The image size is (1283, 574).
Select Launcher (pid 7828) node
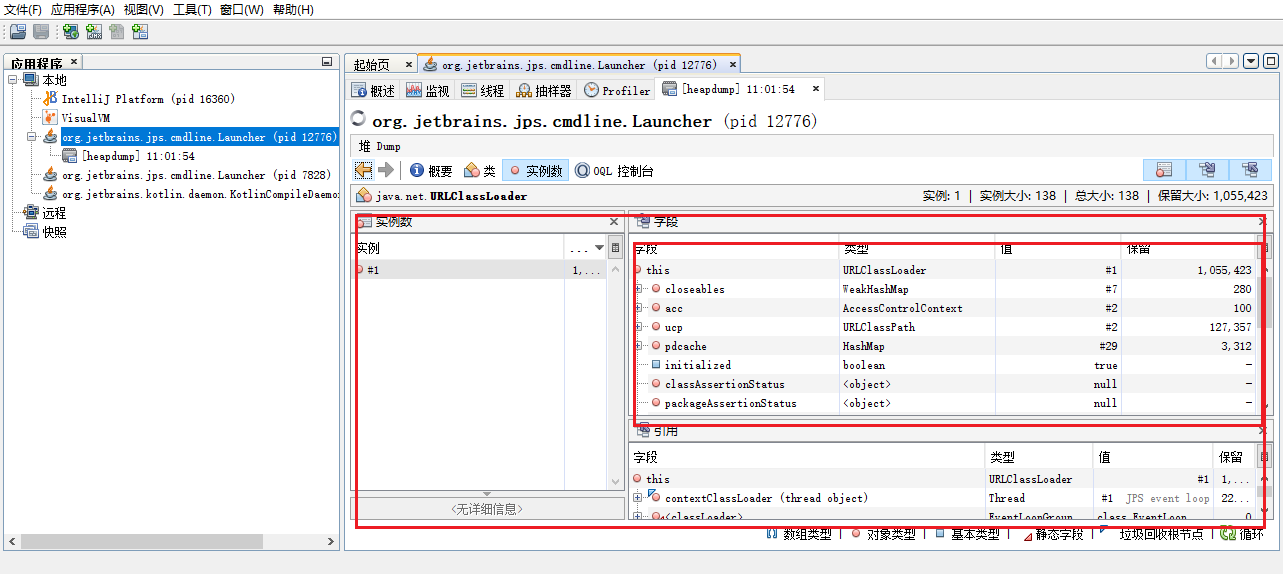(196, 175)
